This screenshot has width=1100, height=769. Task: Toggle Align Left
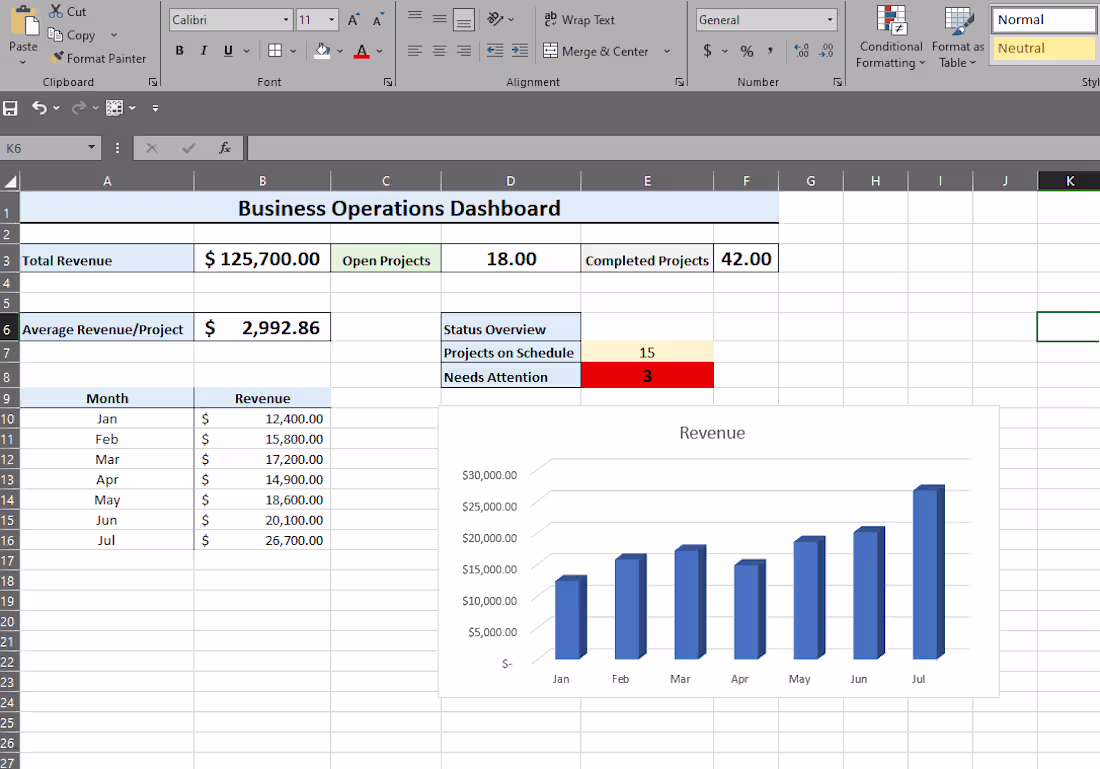pos(415,51)
